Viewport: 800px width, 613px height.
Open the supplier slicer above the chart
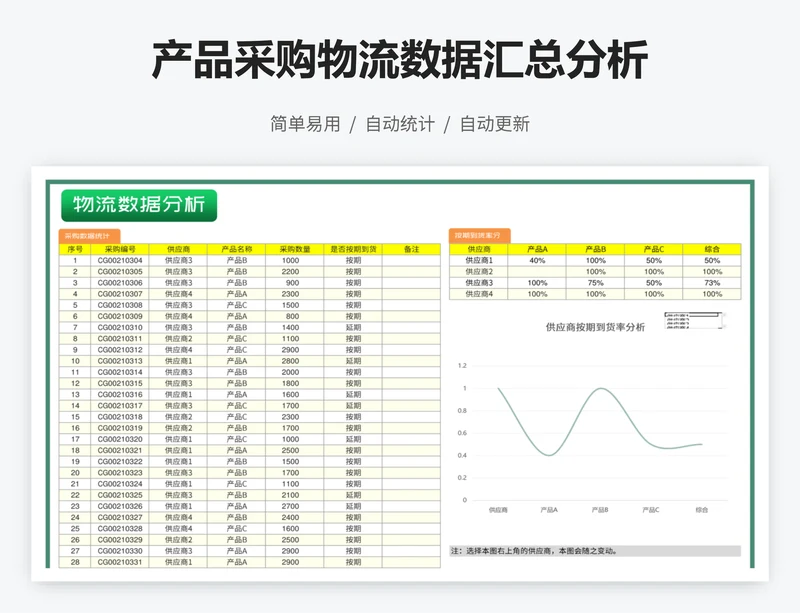pyautogui.click(x=706, y=319)
